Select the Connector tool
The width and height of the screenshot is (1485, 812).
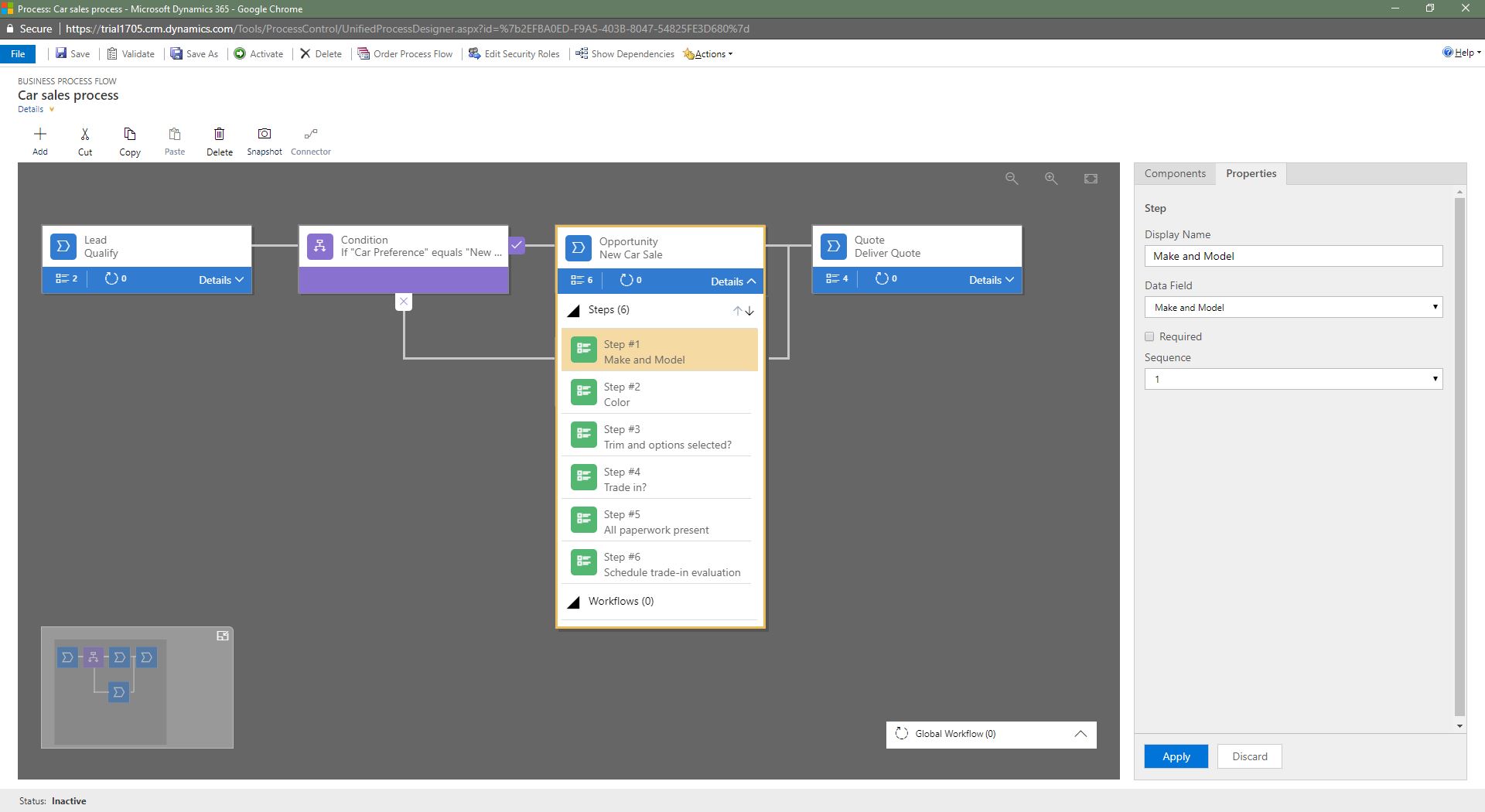(311, 135)
